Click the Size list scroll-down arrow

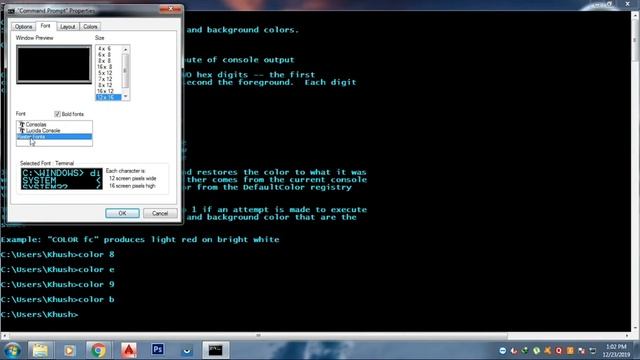[x=125, y=97]
